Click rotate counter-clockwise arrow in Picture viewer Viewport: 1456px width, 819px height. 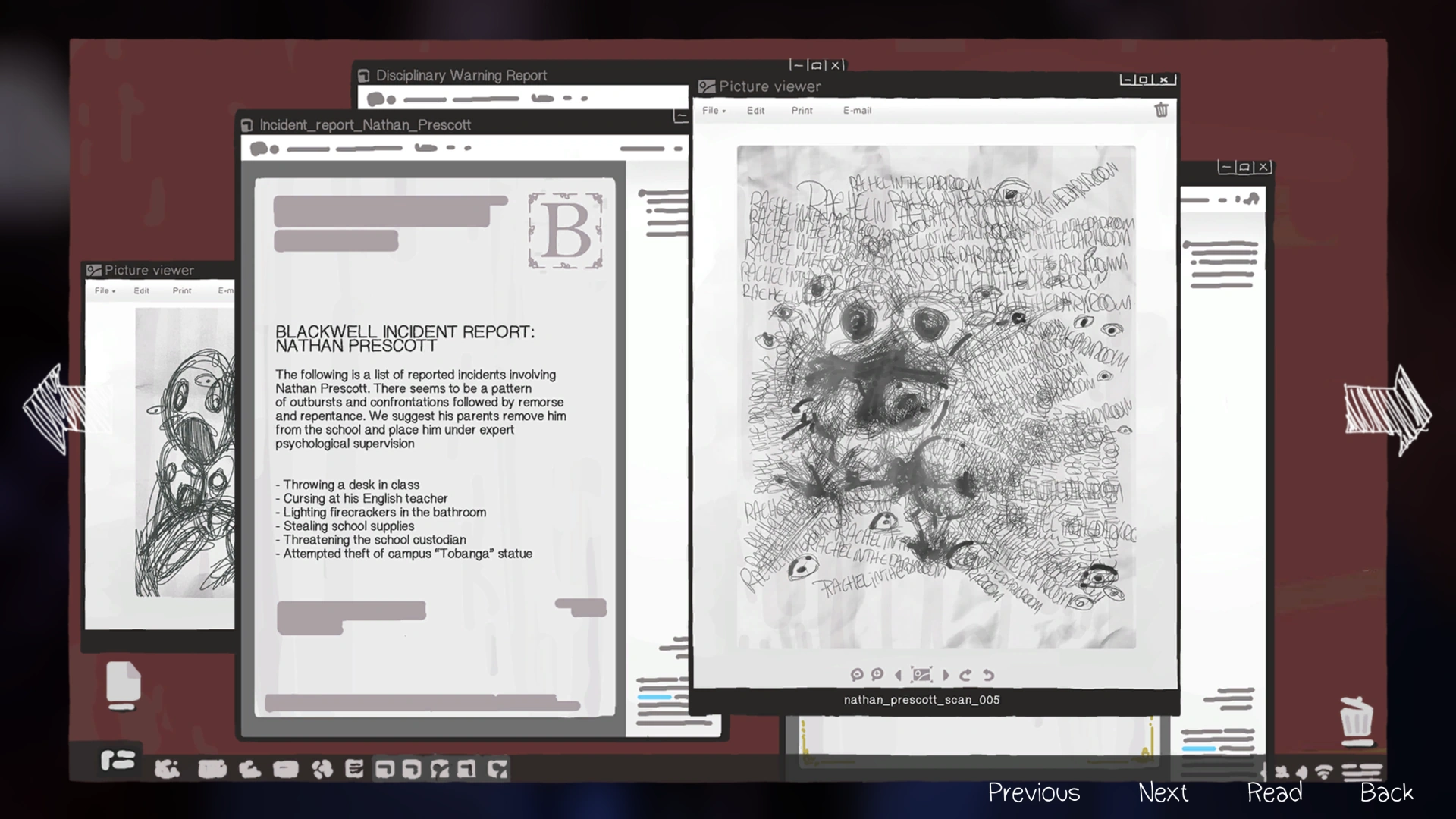coord(988,674)
